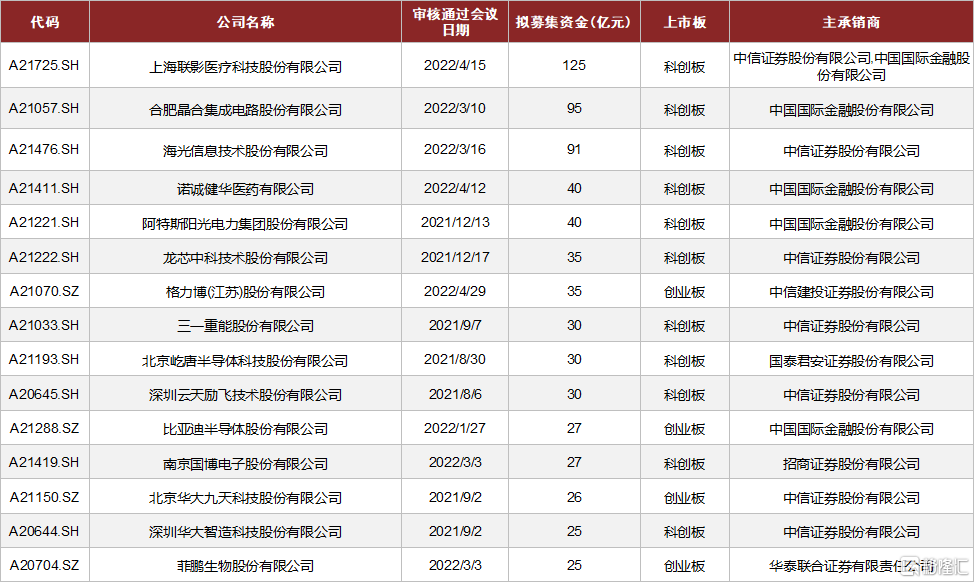Screen dimensions: 975x583
Task: Select the date 2021/8/30
Action: tap(455, 359)
